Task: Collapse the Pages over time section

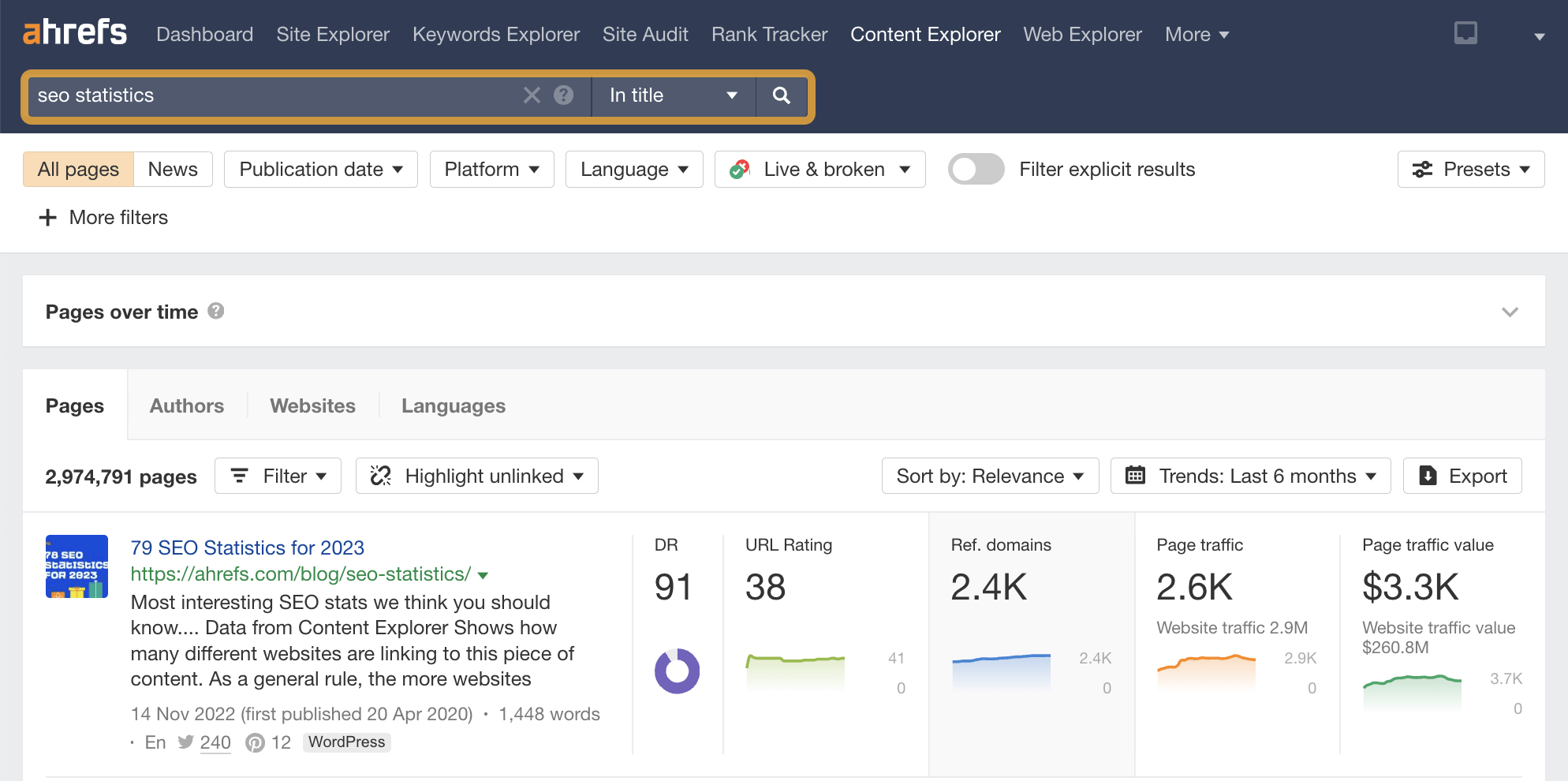Action: click(1510, 311)
